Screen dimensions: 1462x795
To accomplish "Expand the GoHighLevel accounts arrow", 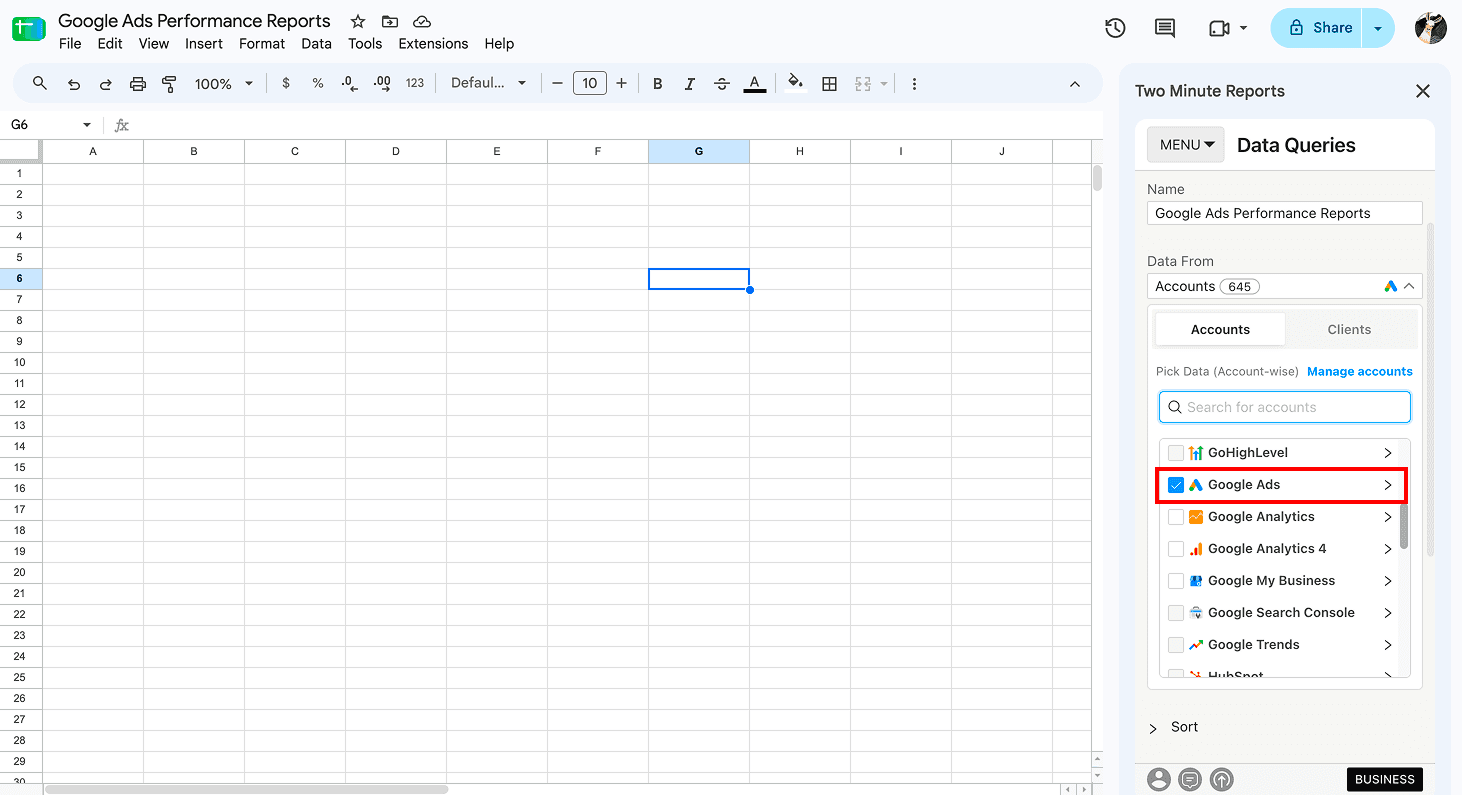I will pos(1388,453).
